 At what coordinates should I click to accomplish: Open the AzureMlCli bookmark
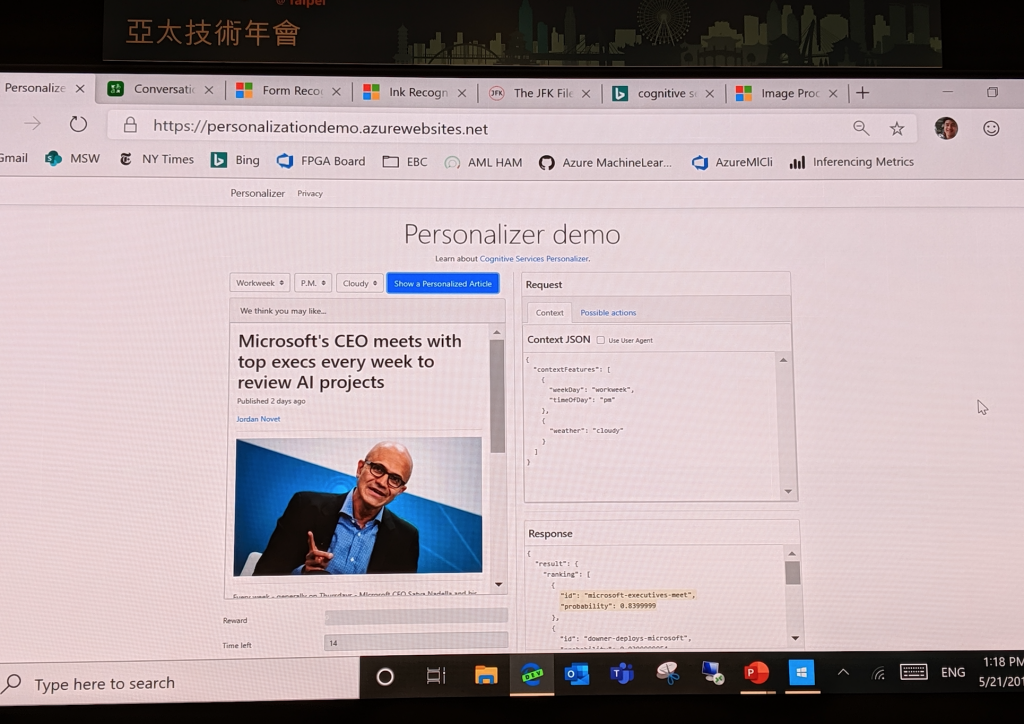pos(732,162)
